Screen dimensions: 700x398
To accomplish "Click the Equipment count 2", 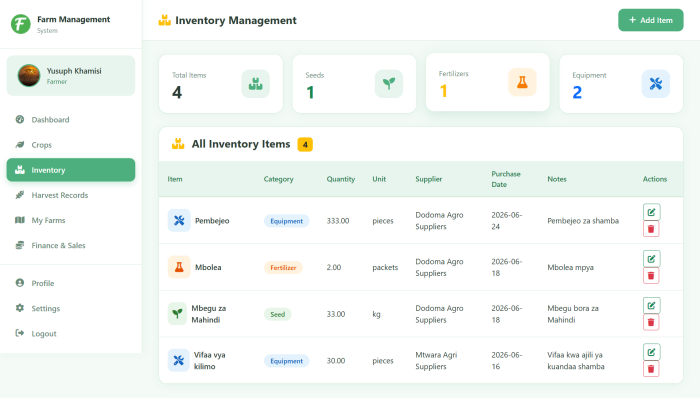I will click(x=577, y=92).
